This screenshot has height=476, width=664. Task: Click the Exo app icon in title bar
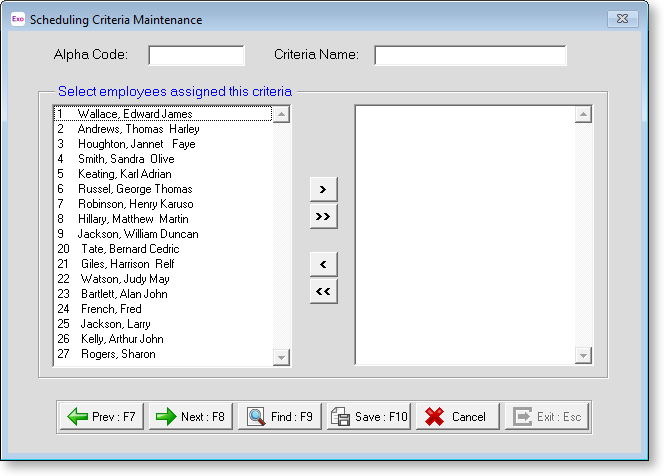pyautogui.click(x=17, y=19)
